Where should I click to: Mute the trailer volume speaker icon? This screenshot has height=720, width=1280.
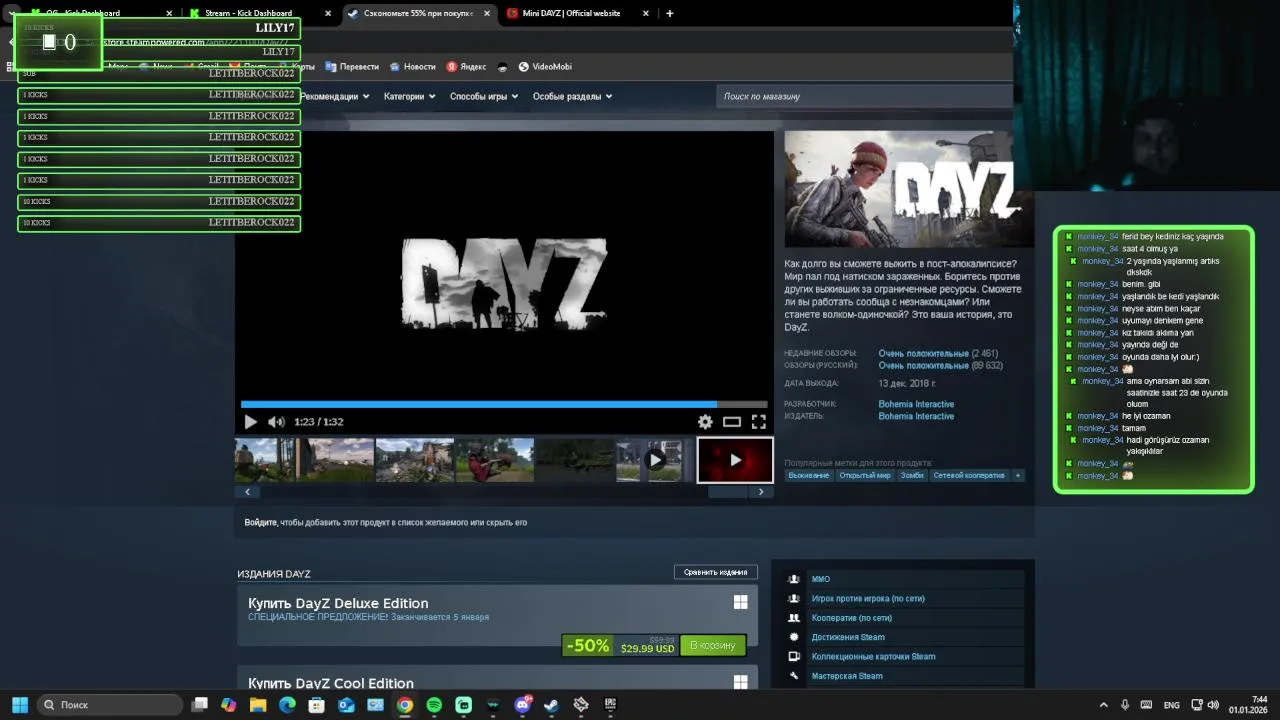pyautogui.click(x=276, y=422)
